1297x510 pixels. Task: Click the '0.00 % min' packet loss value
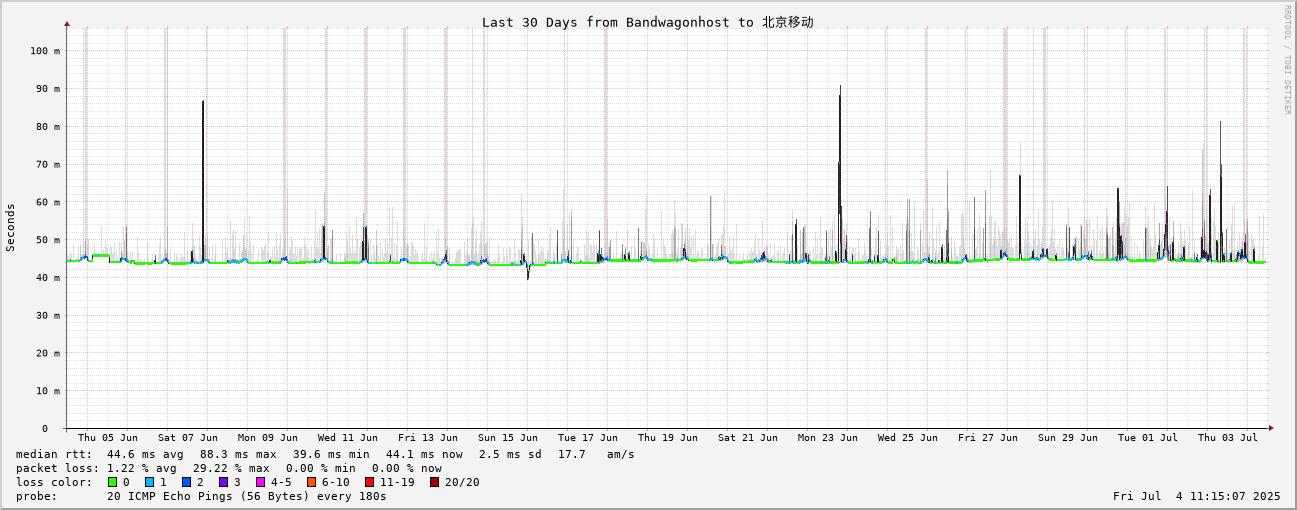(x=321, y=468)
